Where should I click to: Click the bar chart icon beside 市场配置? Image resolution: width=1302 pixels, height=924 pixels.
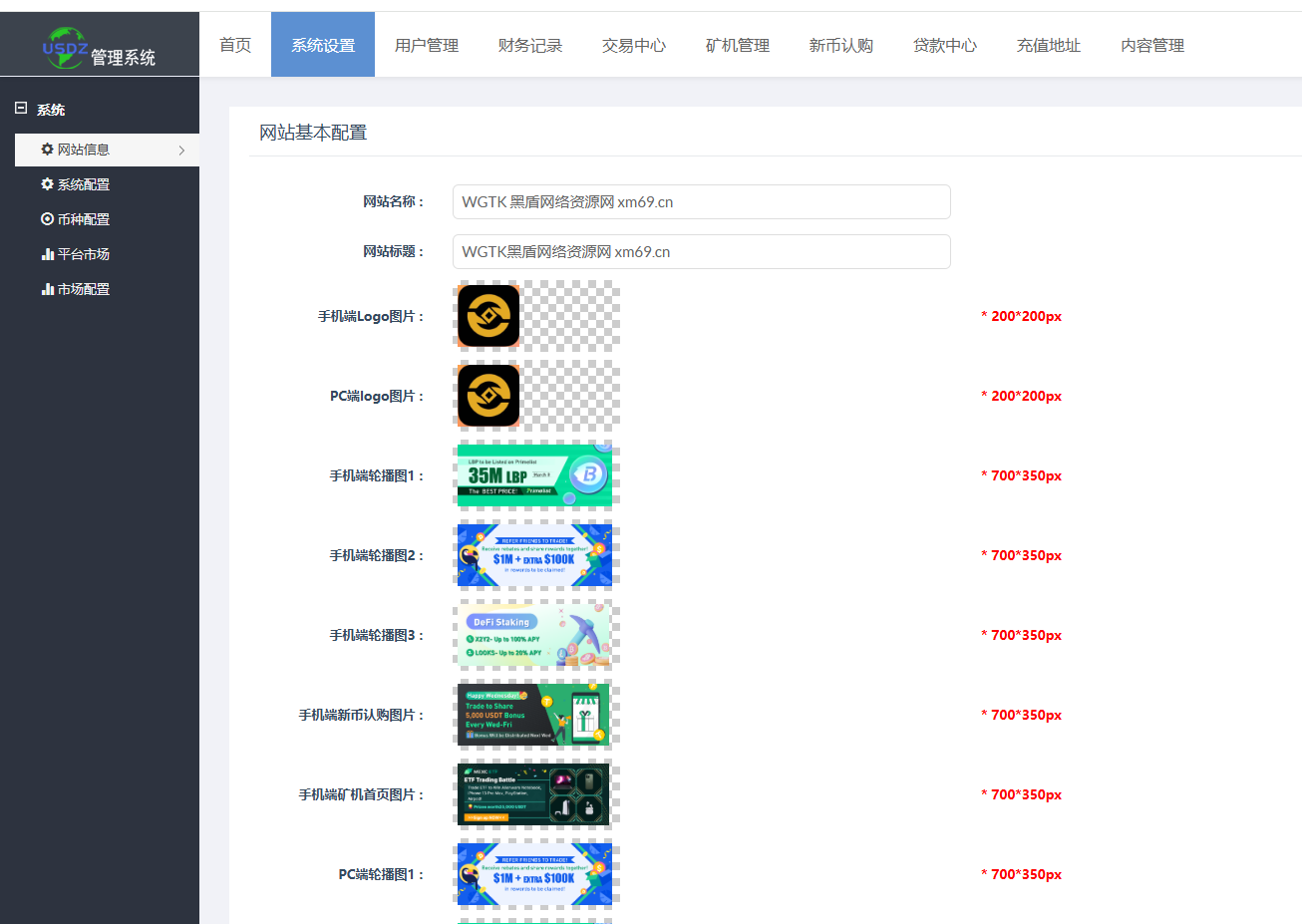[47, 289]
